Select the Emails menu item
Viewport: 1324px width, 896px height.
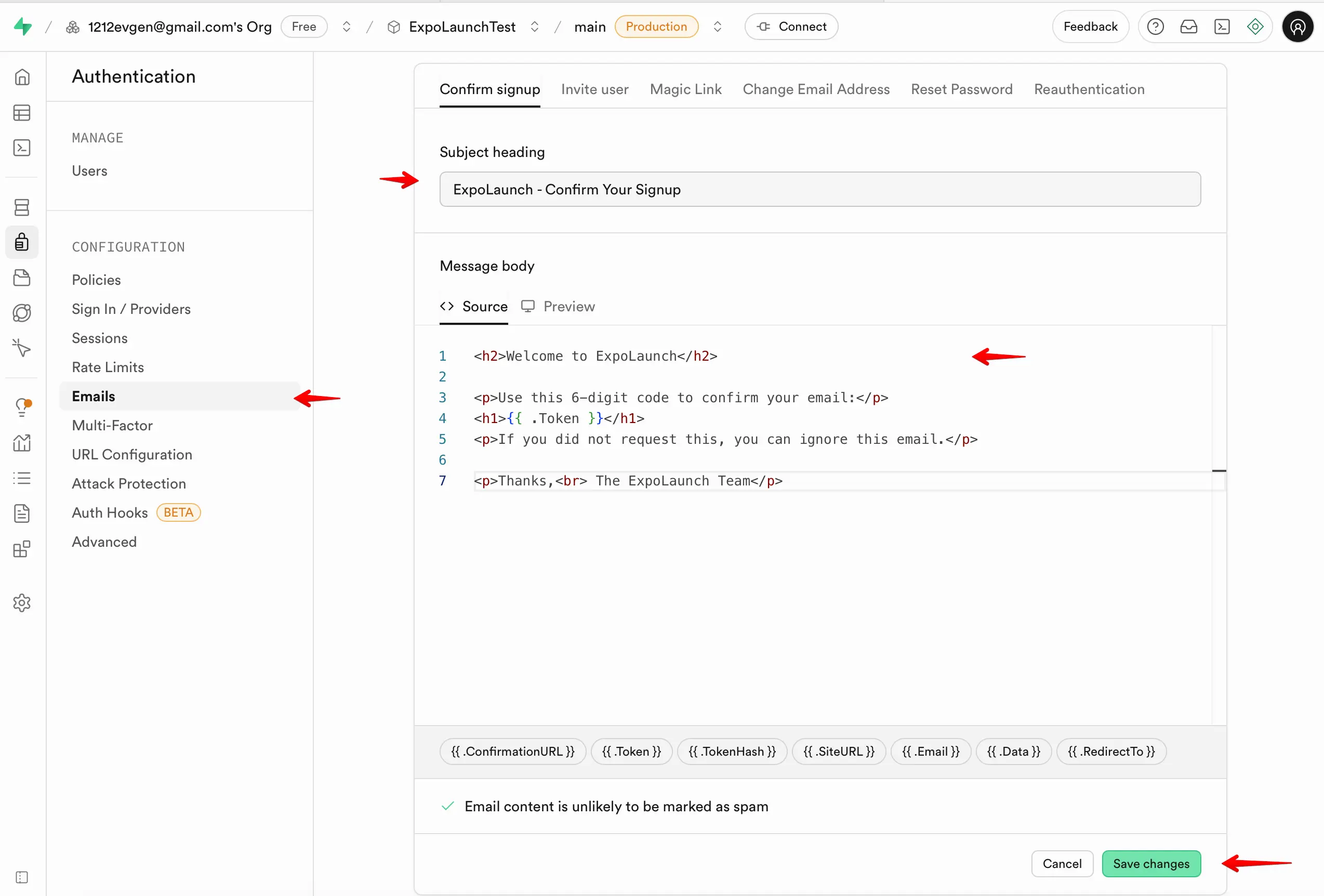(179, 396)
